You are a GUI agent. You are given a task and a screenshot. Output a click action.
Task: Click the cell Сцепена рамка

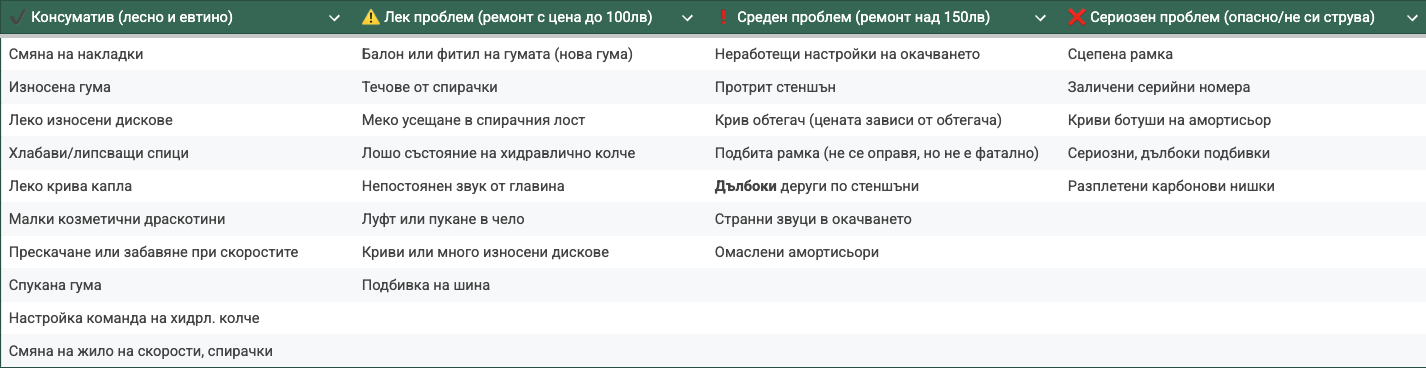coord(1243,54)
